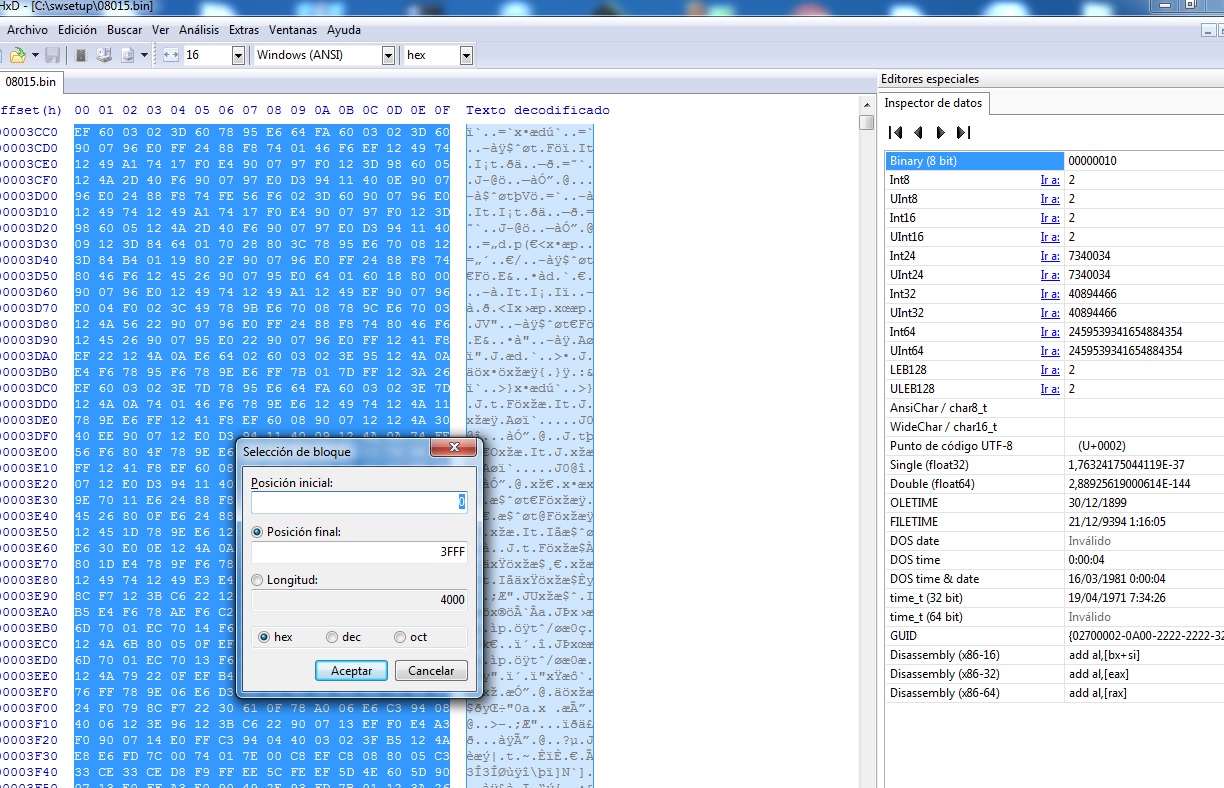Click the time_t (32 bit) row label
The height and width of the screenshot is (788, 1224).
[926, 598]
